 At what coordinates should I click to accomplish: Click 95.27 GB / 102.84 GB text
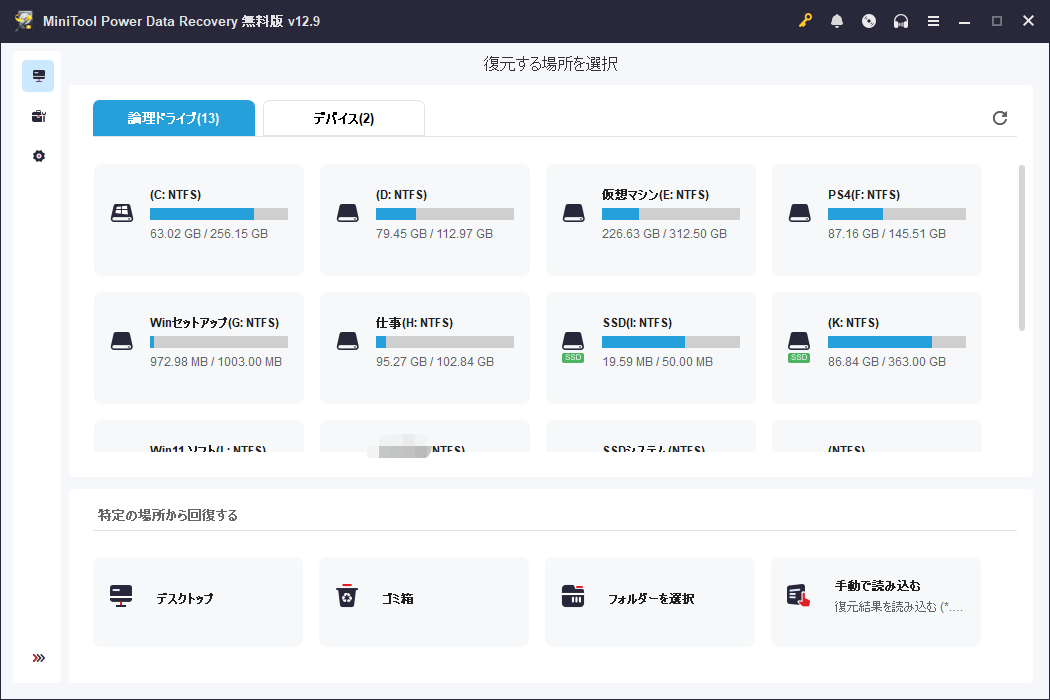pyautogui.click(x=435, y=362)
